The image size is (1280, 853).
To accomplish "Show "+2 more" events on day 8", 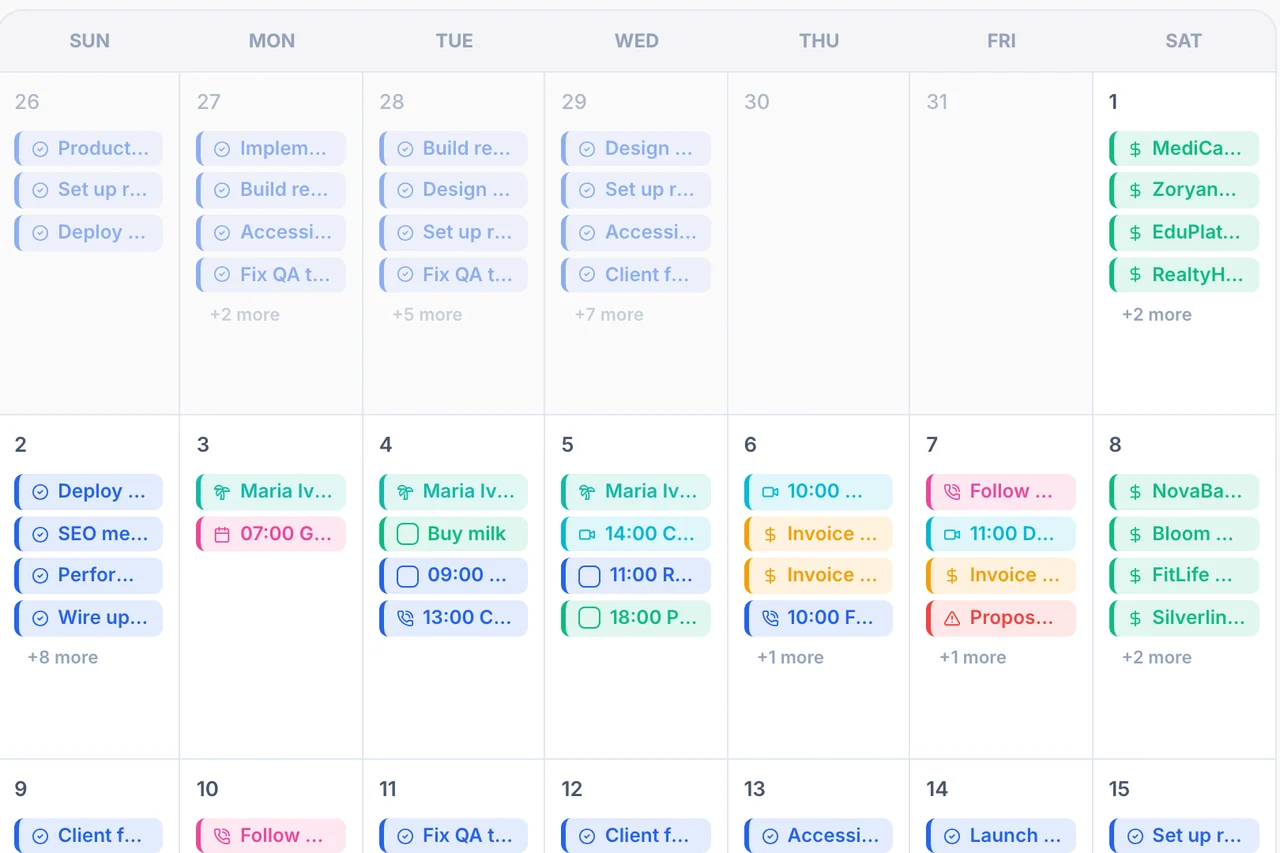I will 1157,658.
